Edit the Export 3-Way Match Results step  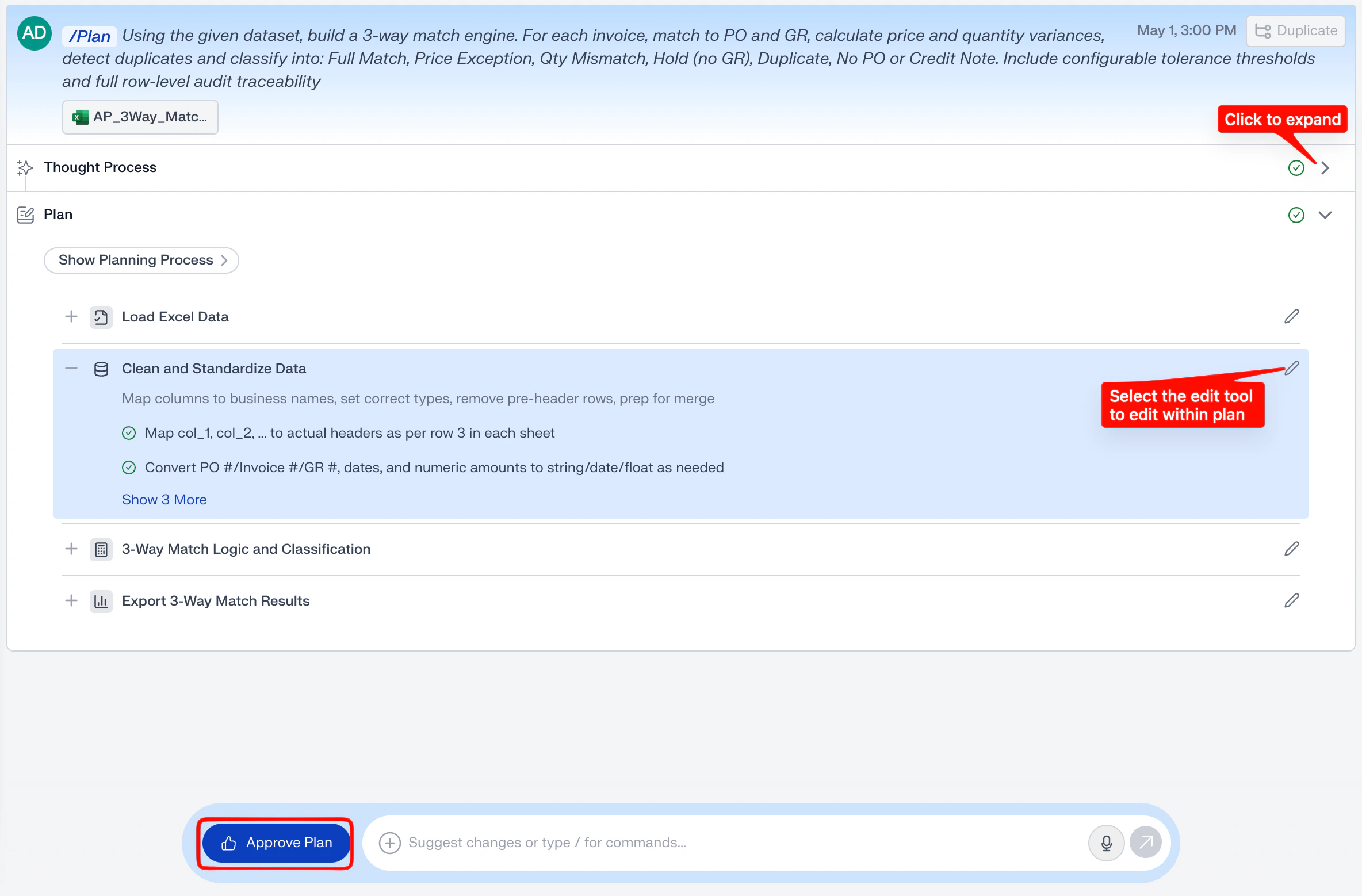pyautogui.click(x=1292, y=600)
